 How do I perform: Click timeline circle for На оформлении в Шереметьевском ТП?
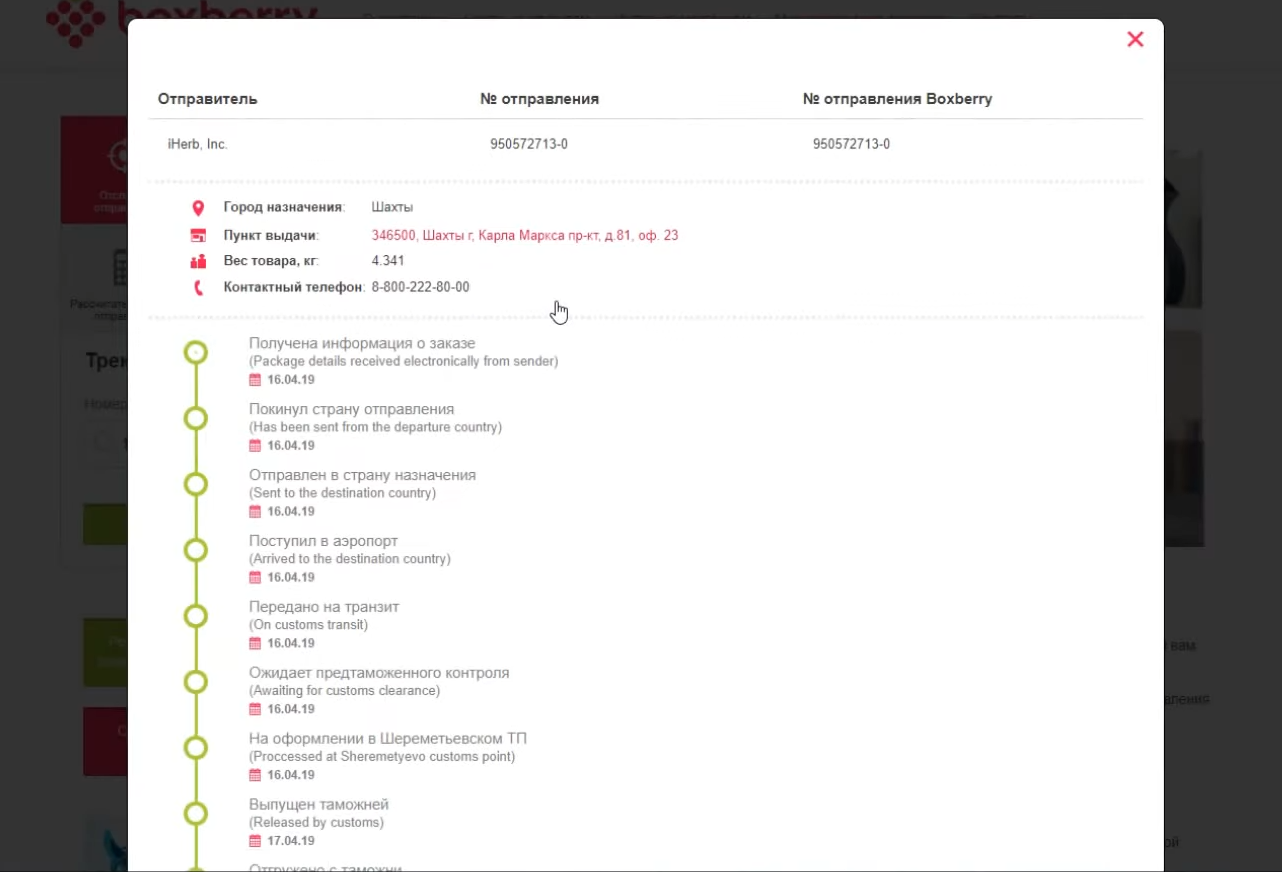pyautogui.click(x=196, y=748)
